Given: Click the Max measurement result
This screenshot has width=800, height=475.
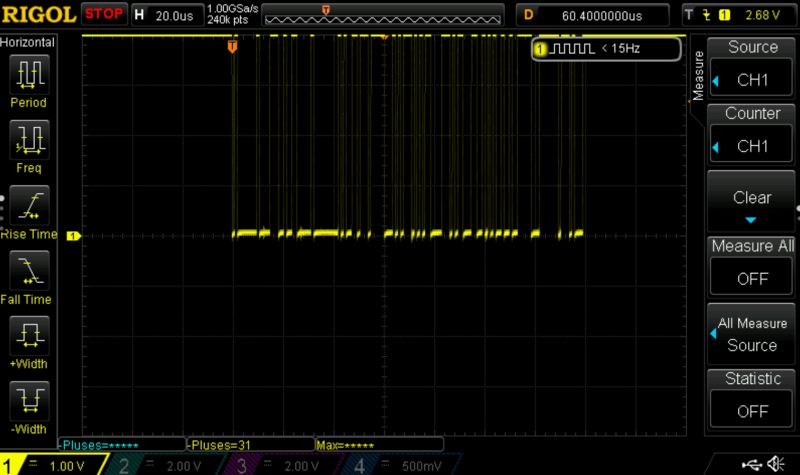Looking at the screenshot, I should 379,445.
